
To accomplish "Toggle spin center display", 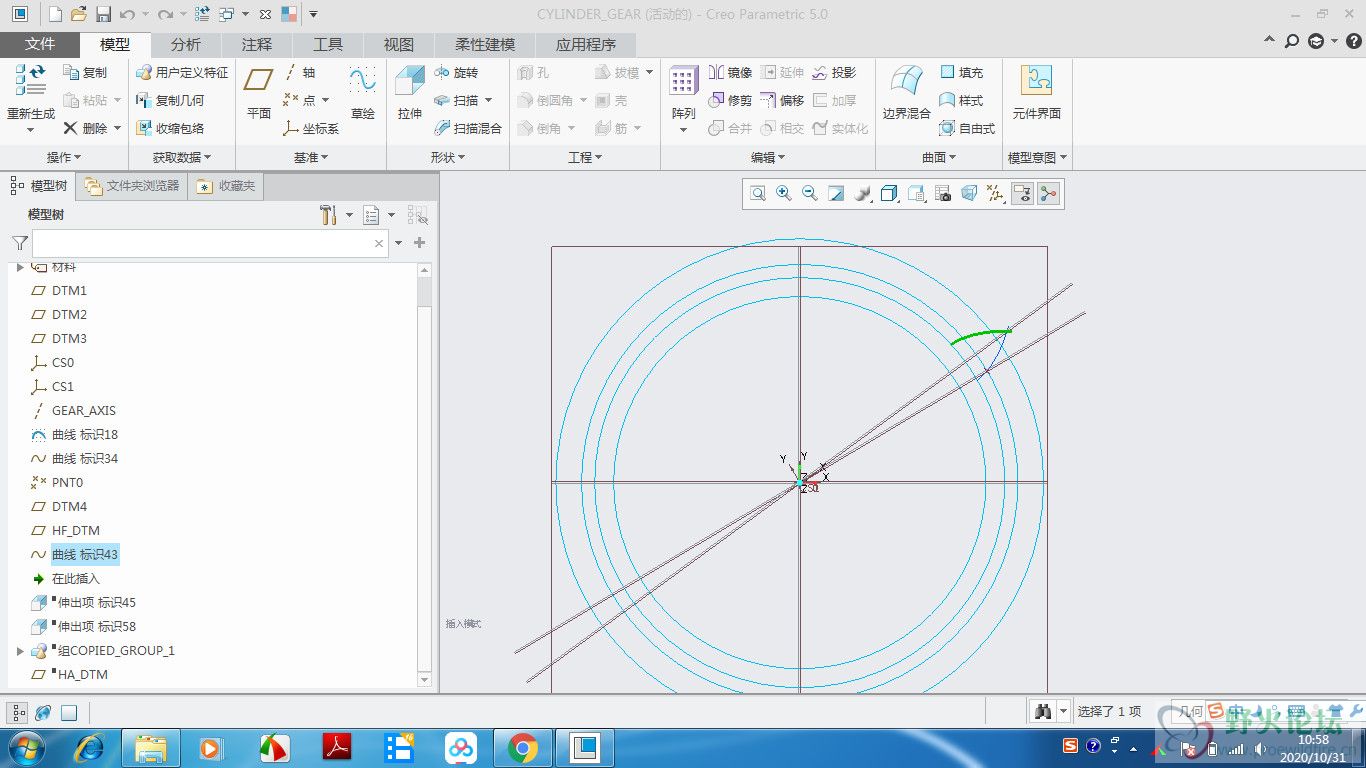I will (1048, 194).
